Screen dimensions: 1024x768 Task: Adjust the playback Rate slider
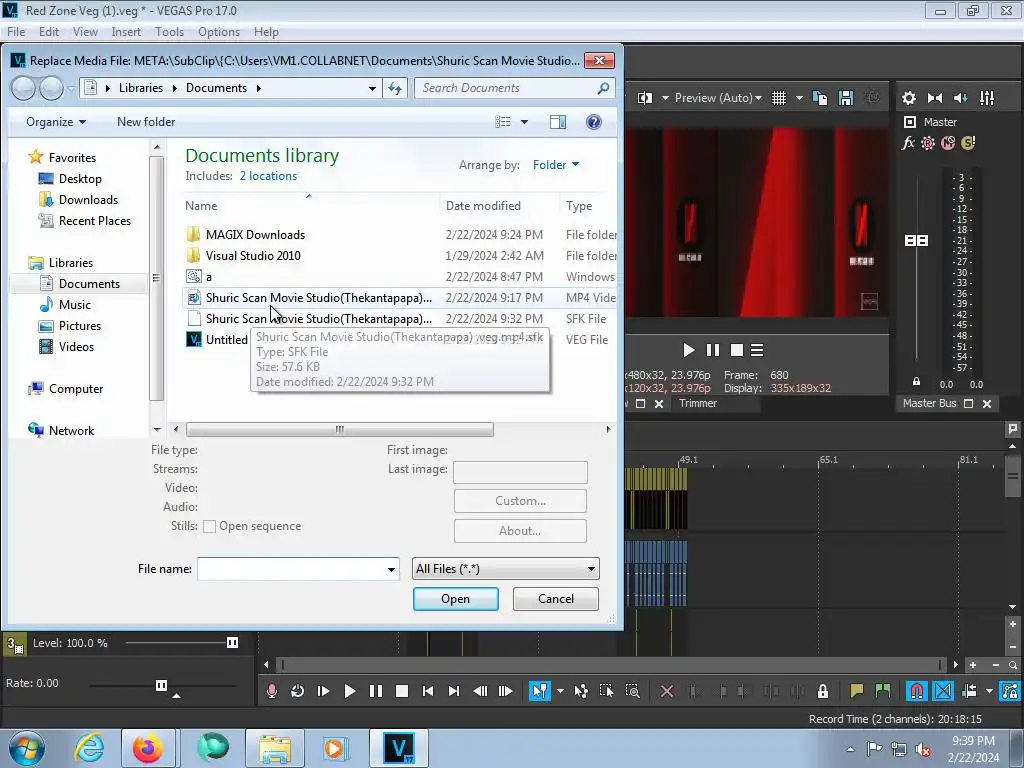coord(161,685)
